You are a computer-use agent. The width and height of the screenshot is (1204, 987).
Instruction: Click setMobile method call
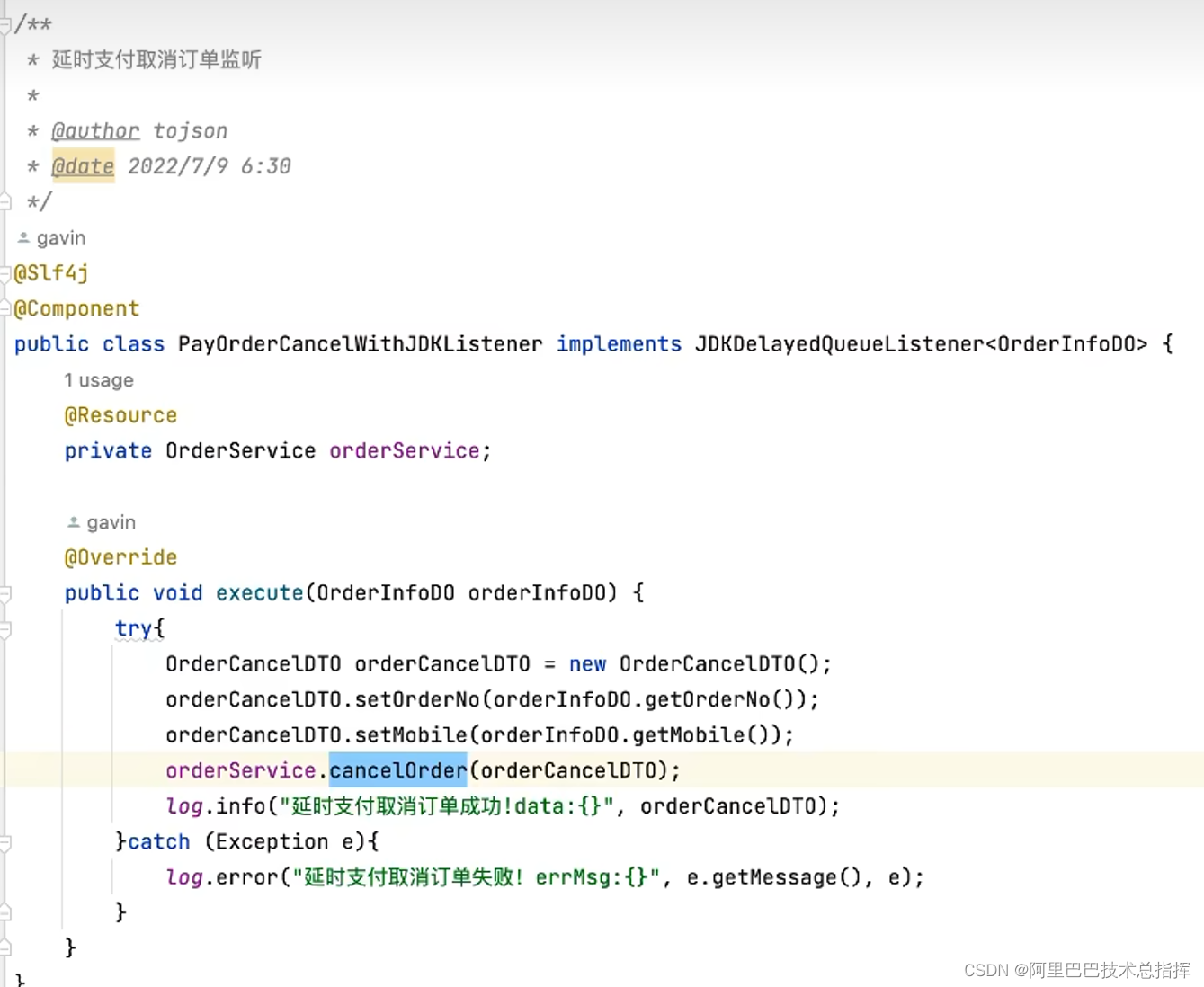pos(411,735)
